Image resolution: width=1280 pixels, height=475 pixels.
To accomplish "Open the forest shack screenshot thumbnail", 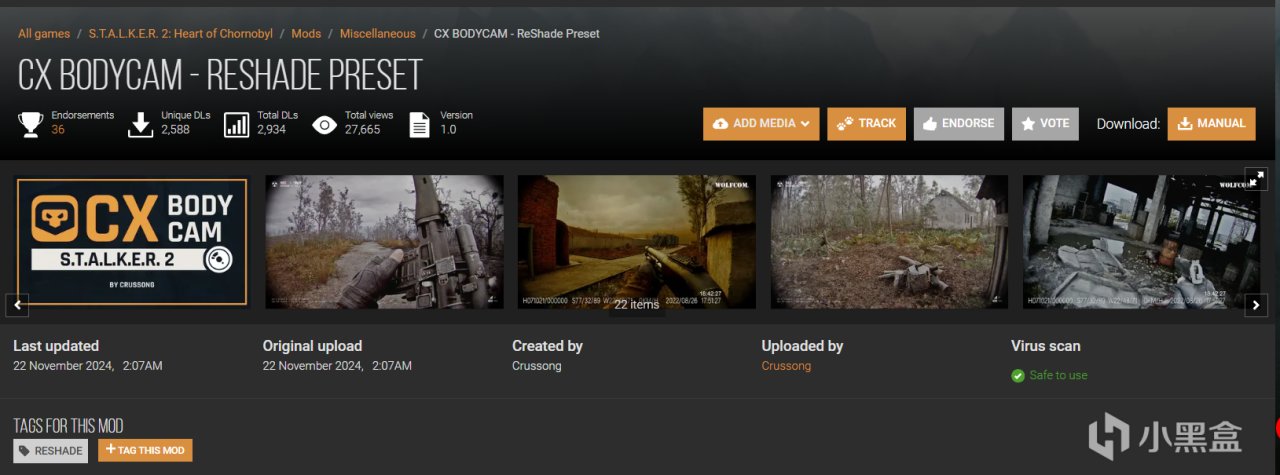I will [x=889, y=242].
